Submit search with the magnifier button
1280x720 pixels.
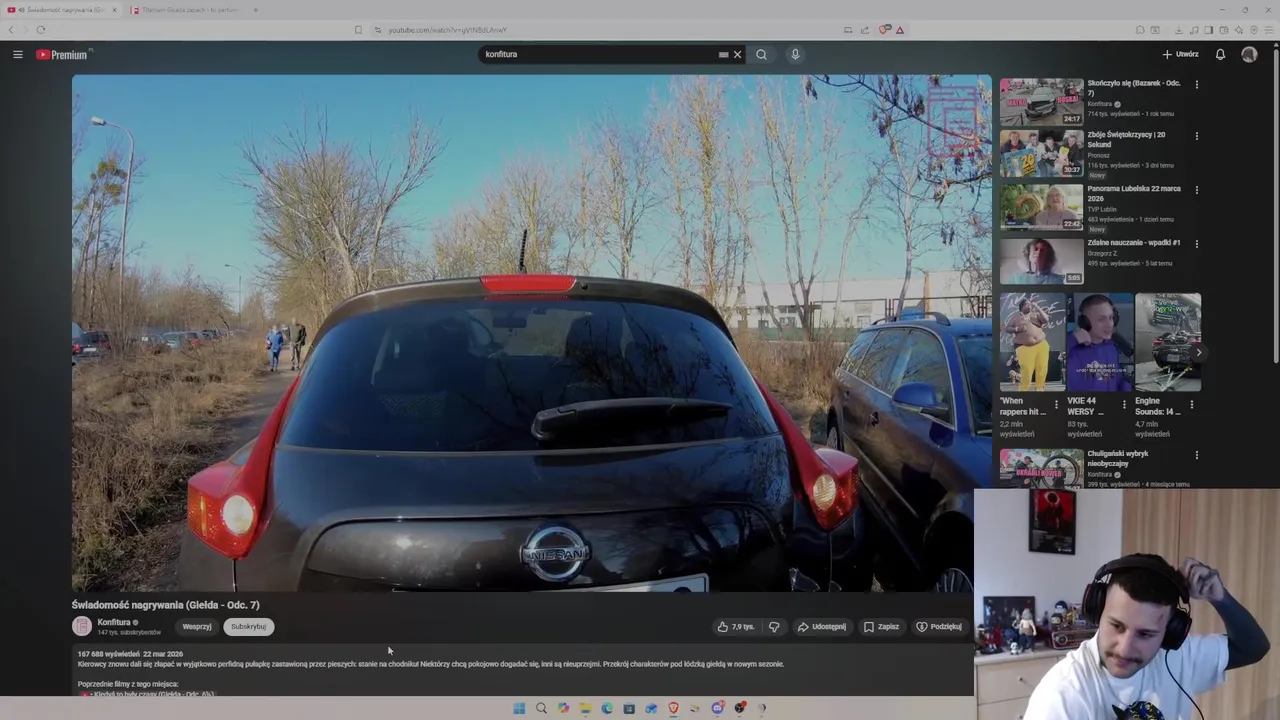(761, 54)
